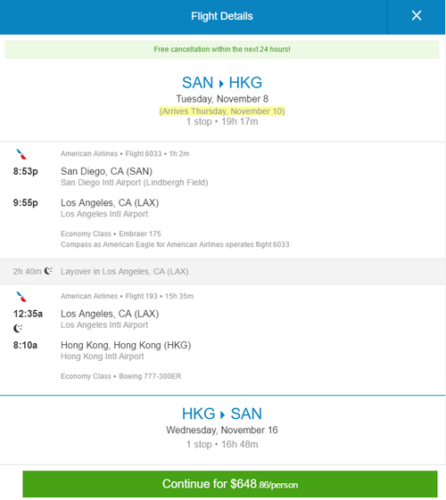The height and width of the screenshot is (500, 446).
Task: Continue for $648.86 per person
Action: tap(230, 484)
